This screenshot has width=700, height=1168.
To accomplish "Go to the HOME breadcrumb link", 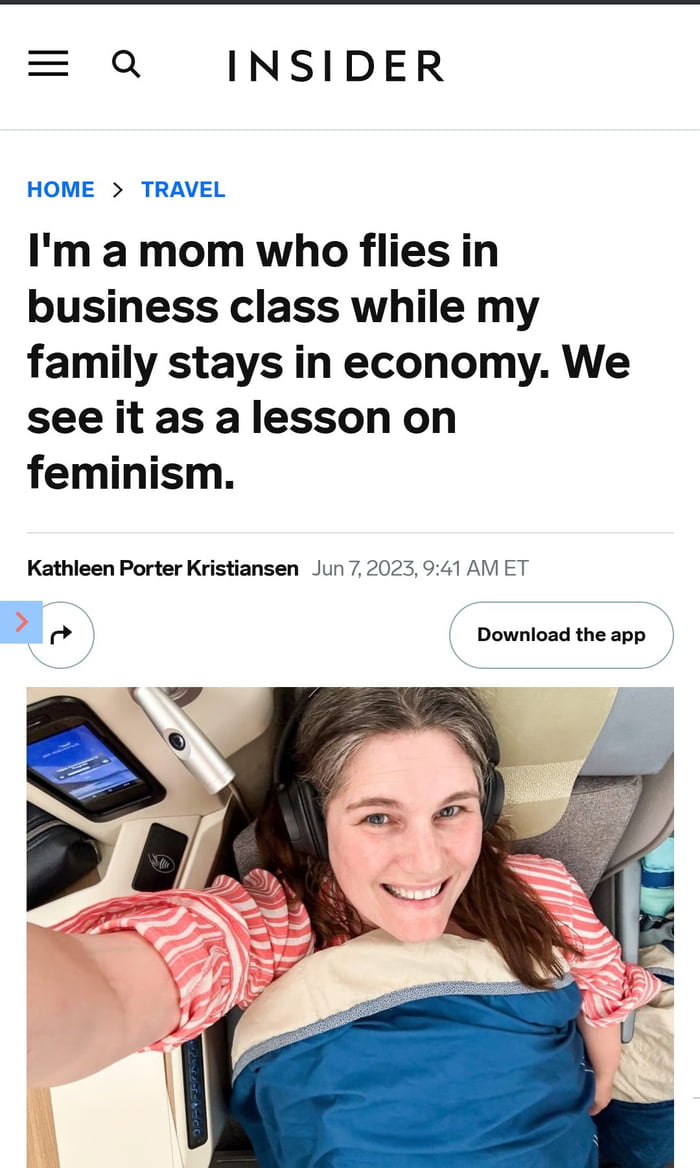I will tap(61, 190).
